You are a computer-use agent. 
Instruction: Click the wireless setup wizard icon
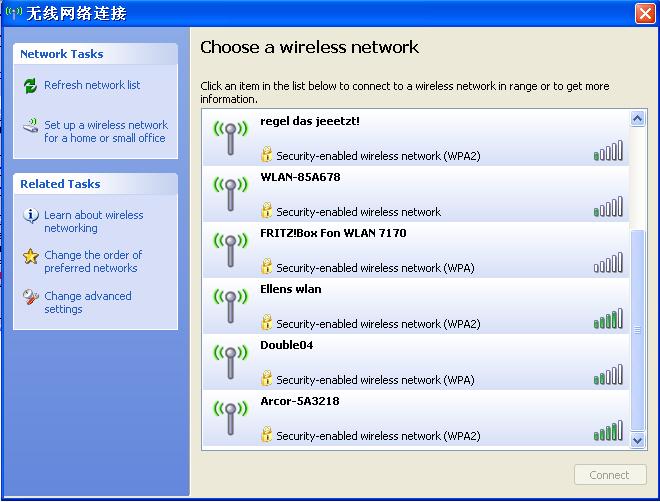31,125
